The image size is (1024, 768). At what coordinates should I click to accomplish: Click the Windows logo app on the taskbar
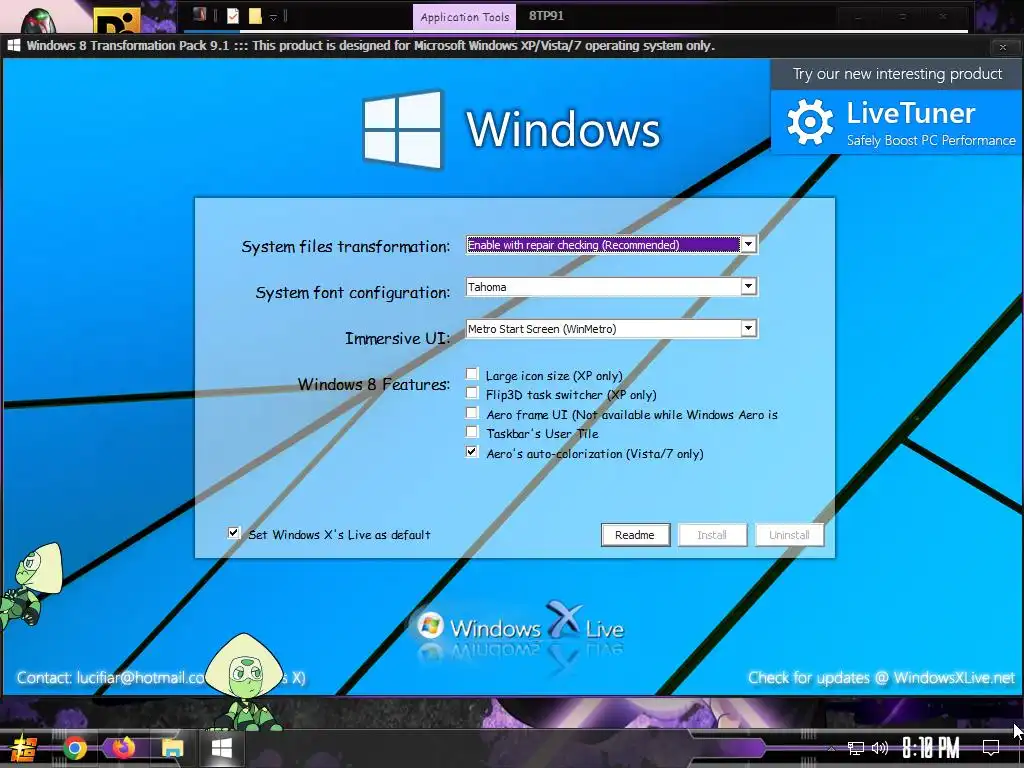coord(221,748)
